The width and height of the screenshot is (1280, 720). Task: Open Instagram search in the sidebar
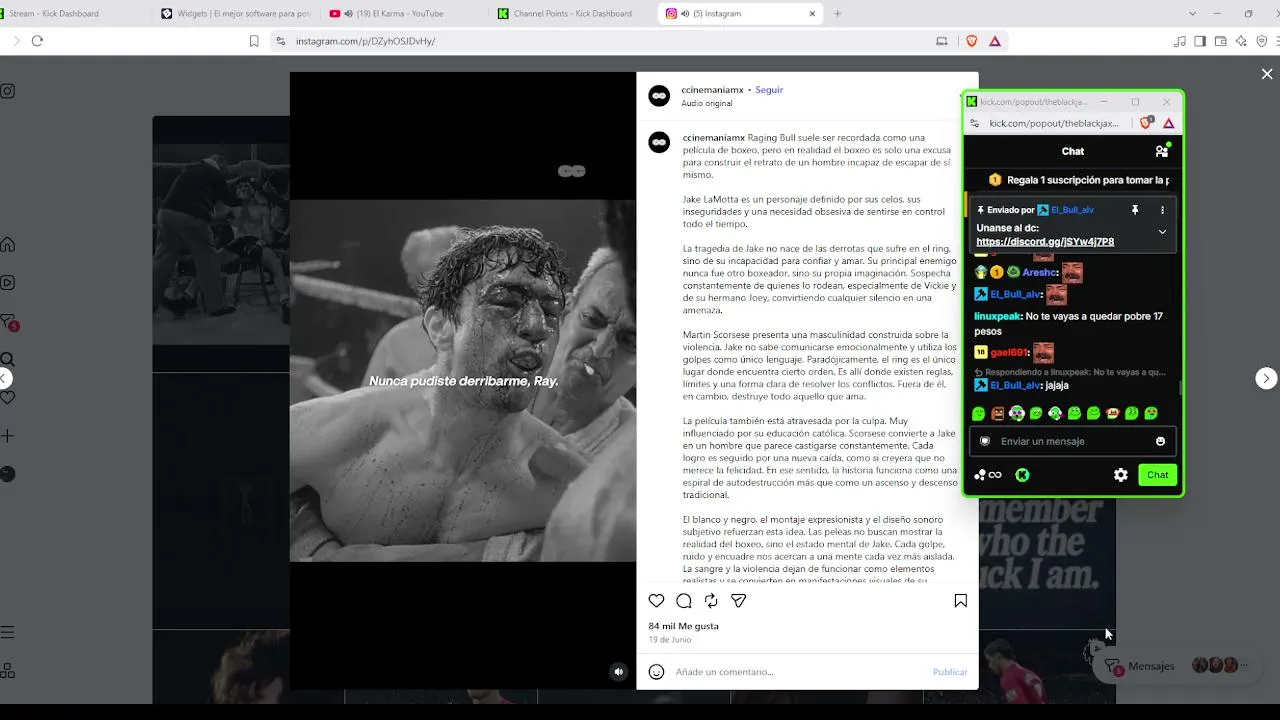click(7, 360)
